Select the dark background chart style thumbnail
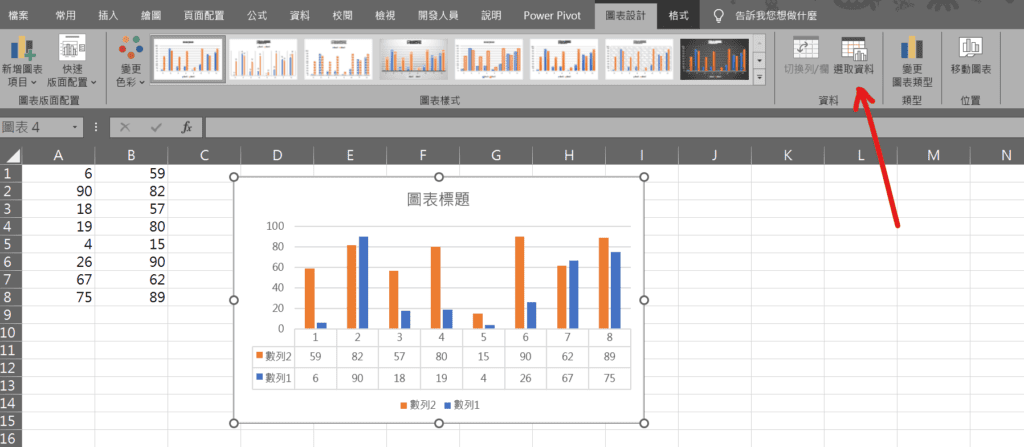The width and height of the screenshot is (1024, 447). pyautogui.click(x=714, y=59)
